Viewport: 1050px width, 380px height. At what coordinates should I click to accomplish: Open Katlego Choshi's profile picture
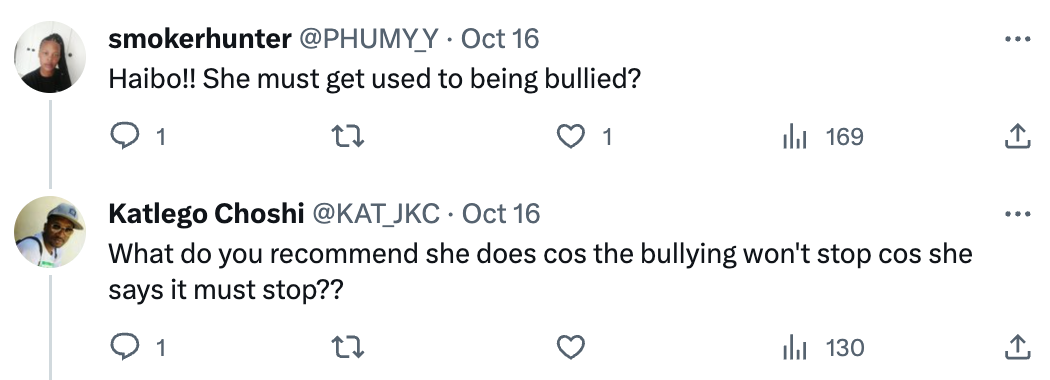click(50, 232)
